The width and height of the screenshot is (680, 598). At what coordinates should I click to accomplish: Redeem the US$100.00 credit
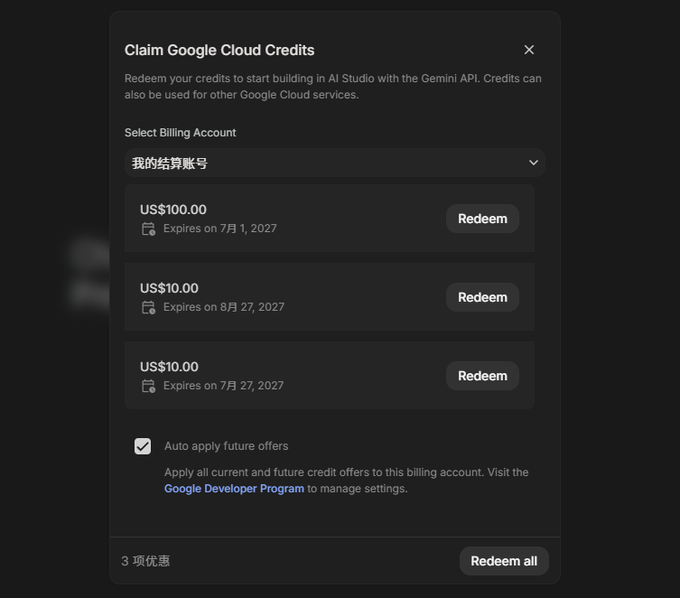click(x=482, y=219)
